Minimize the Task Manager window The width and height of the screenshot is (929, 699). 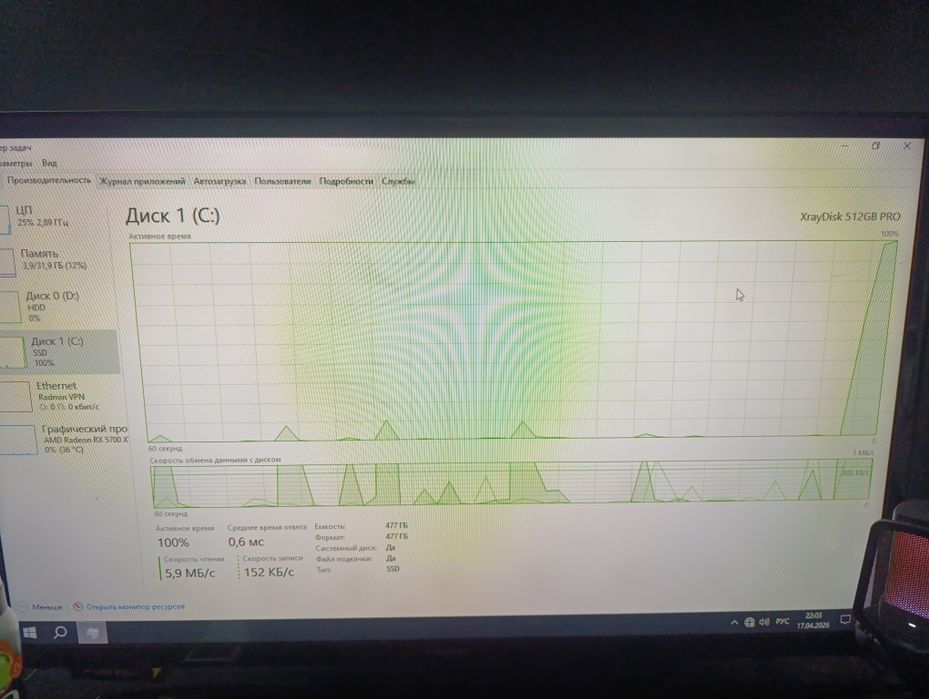(845, 146)
